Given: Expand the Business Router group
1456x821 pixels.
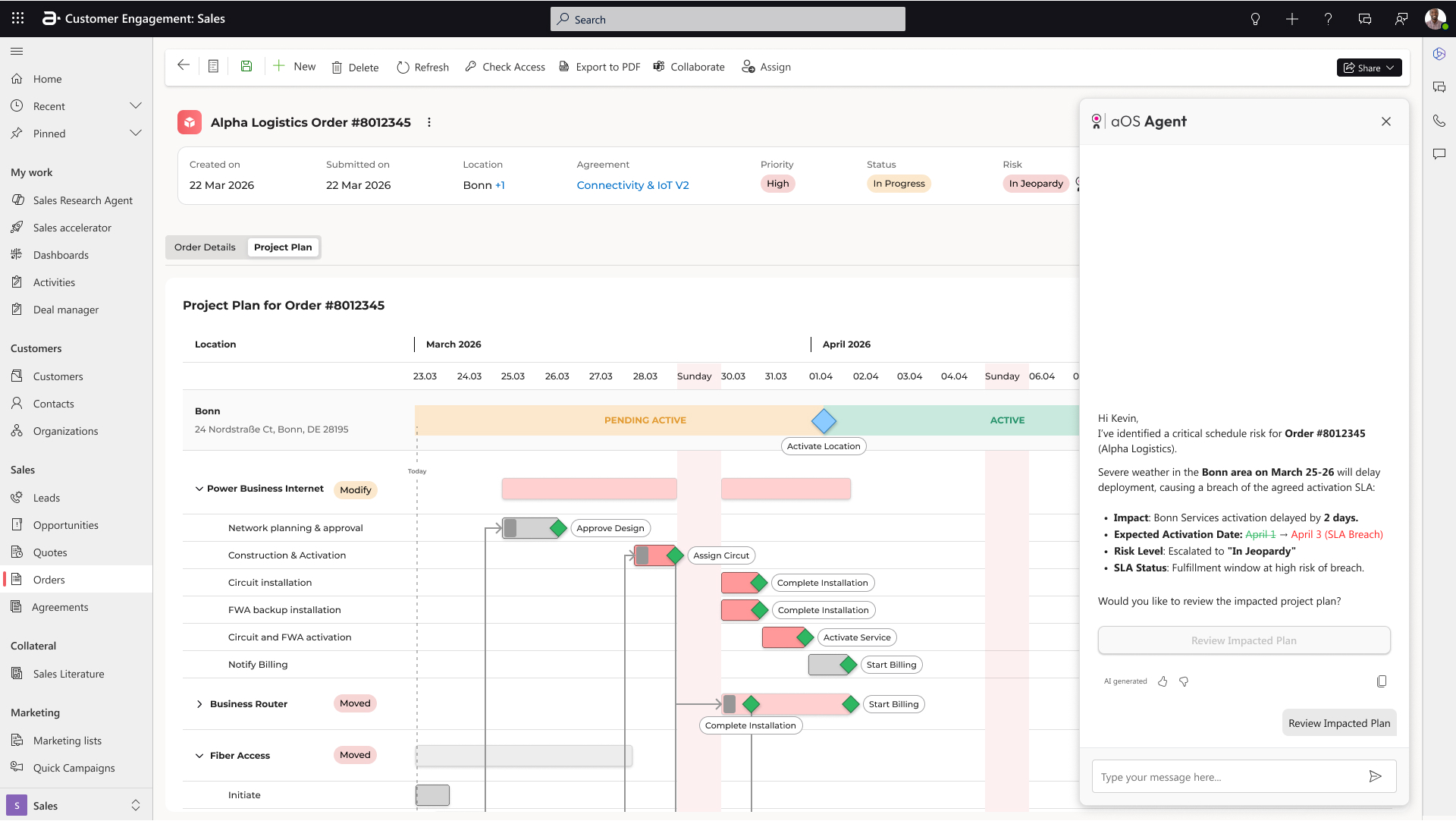Looking at the screenshot, I should [x=199, y=704].
